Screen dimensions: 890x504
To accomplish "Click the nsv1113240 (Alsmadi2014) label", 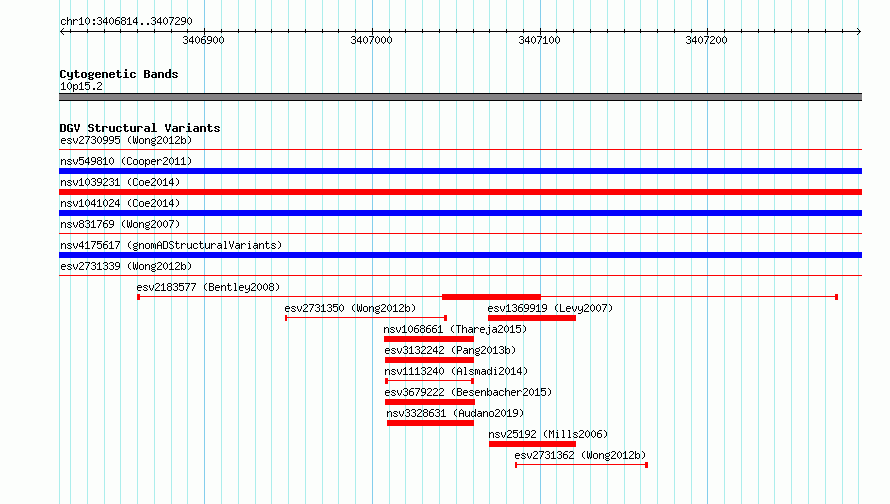I will click(x=456, y=371).
